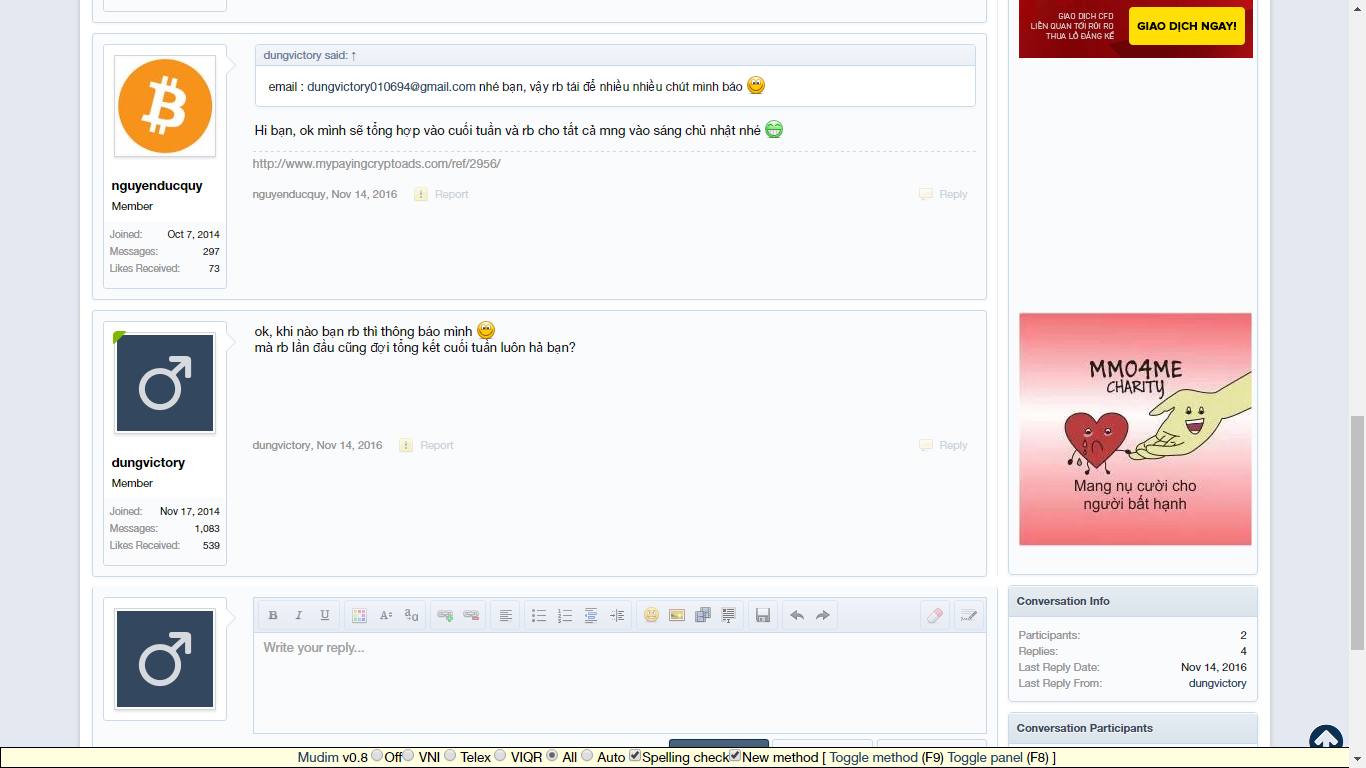Open the mypayingcryptoads referral link
The image size is (1366, 768).
pyautogui.click(x=376, y=164)
